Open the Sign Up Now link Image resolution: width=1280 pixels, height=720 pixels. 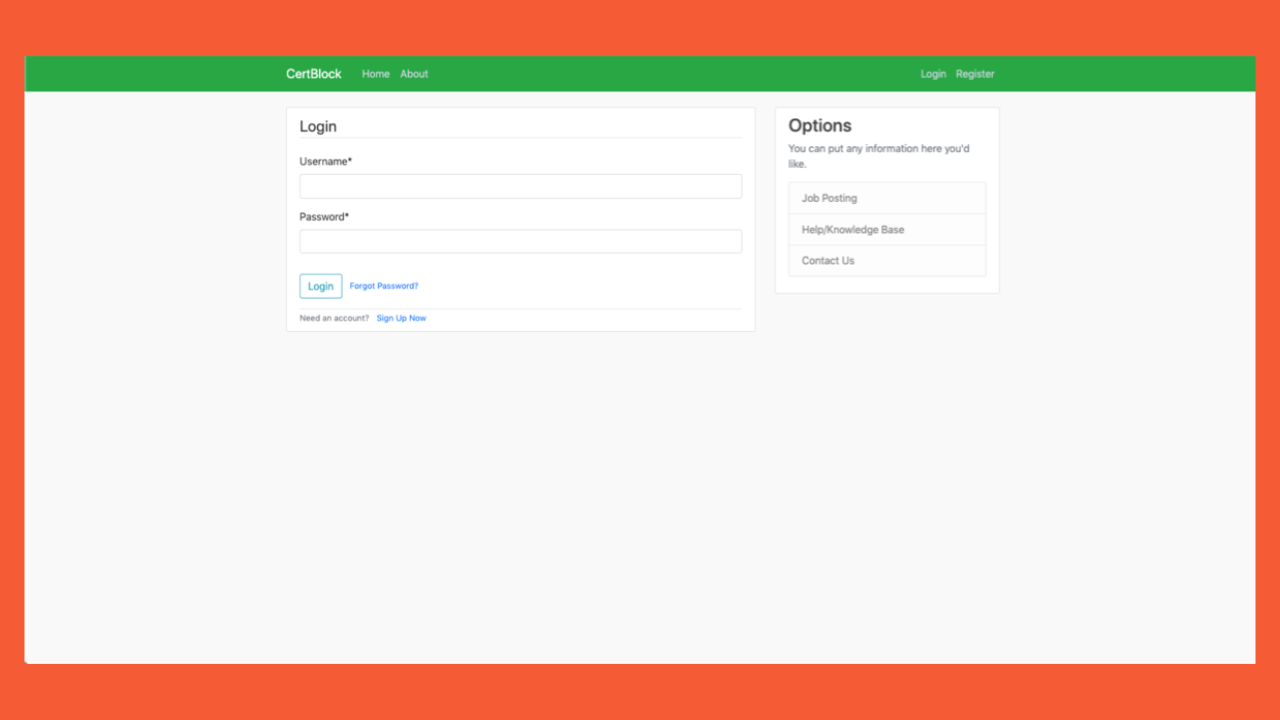click(x=401, y=318)
